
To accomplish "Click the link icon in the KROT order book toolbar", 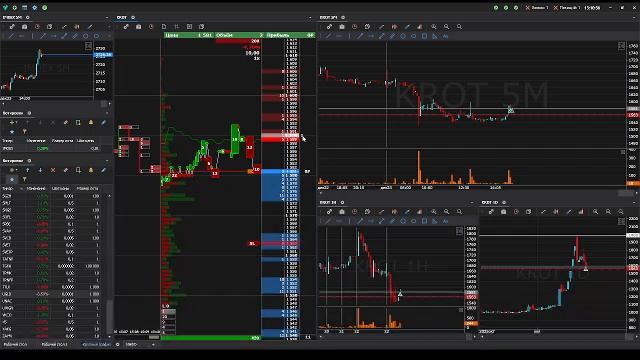I will 126,27.
